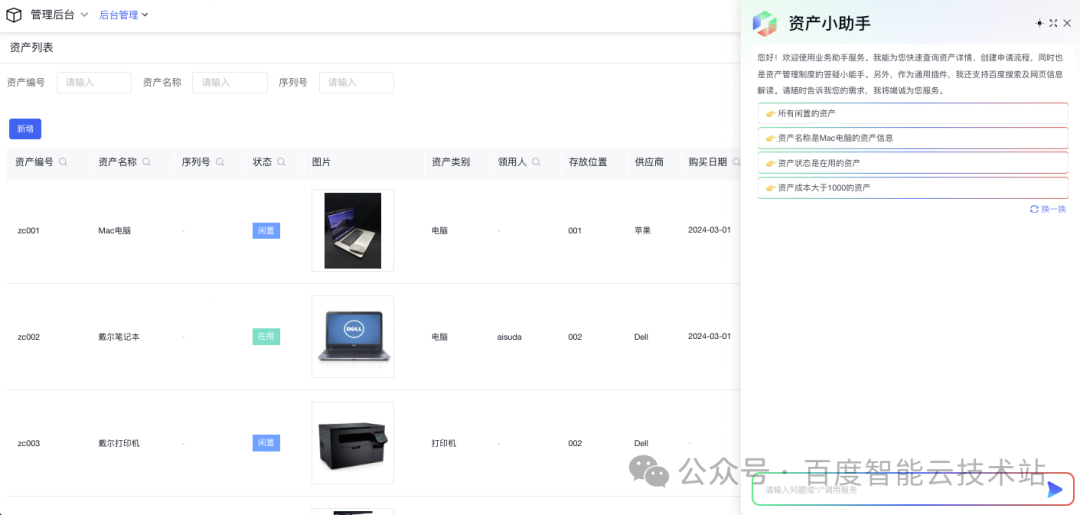Screen dimensions: 1080x515
Task: Click the cube logo icon beside 管理后台
Action: point(14,14)
